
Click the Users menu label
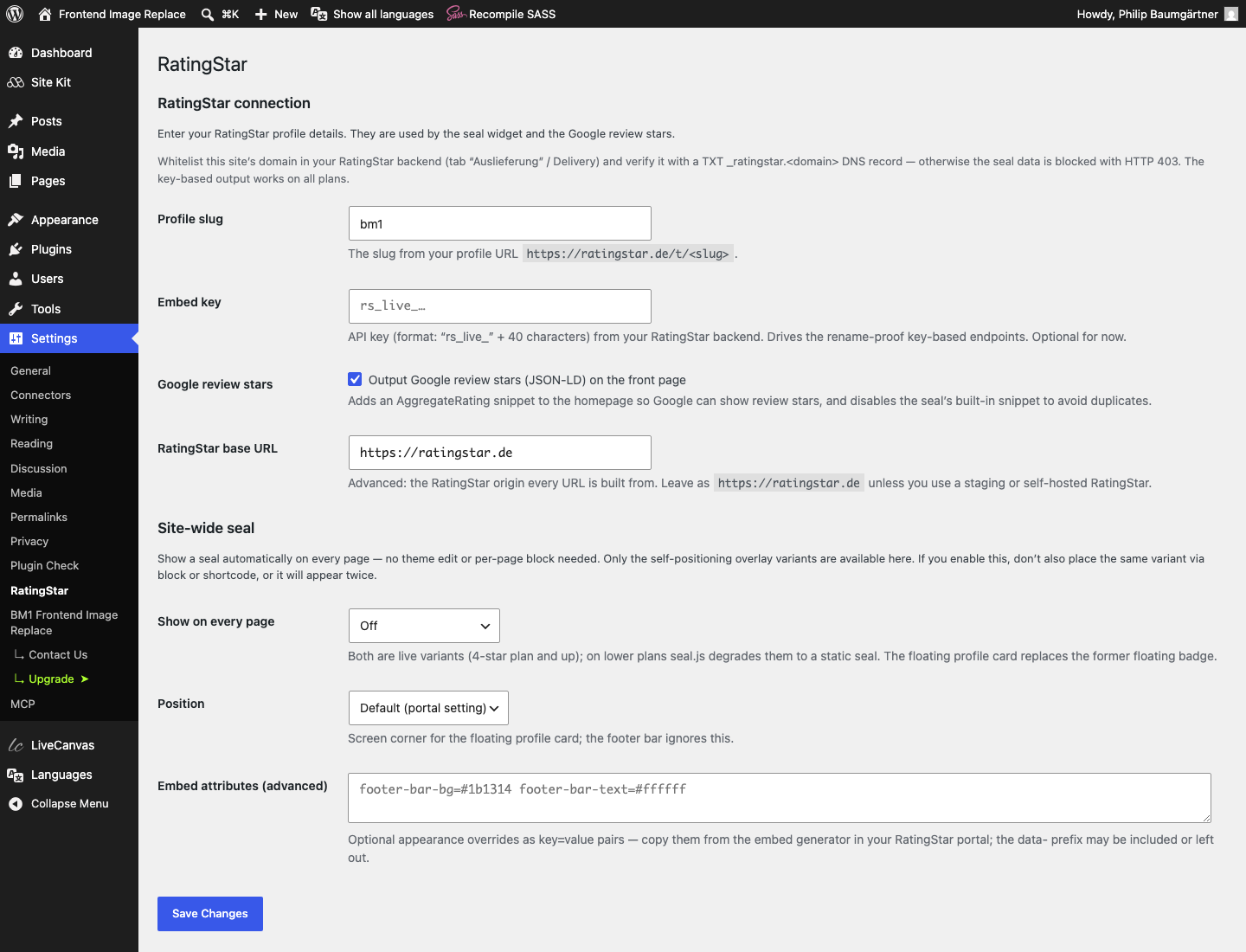[48, 279]
